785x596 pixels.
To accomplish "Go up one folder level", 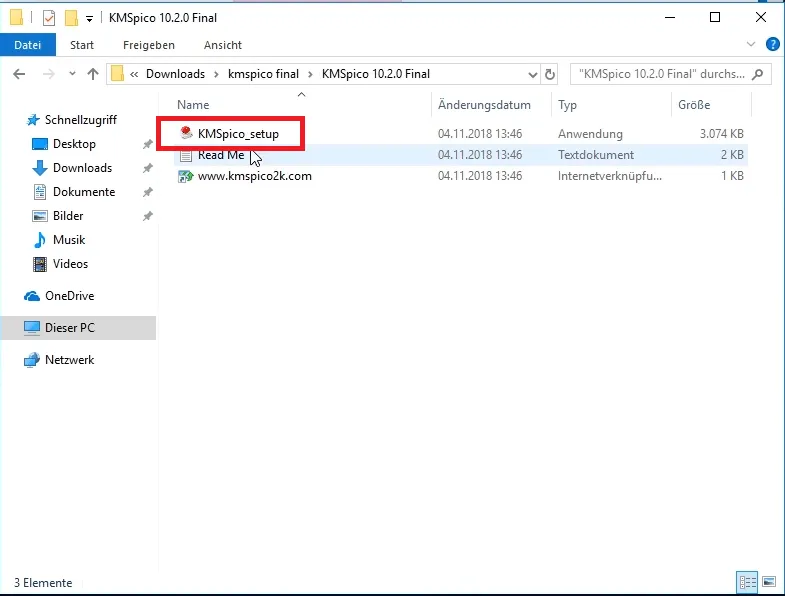I will click(x=93, y=74).
